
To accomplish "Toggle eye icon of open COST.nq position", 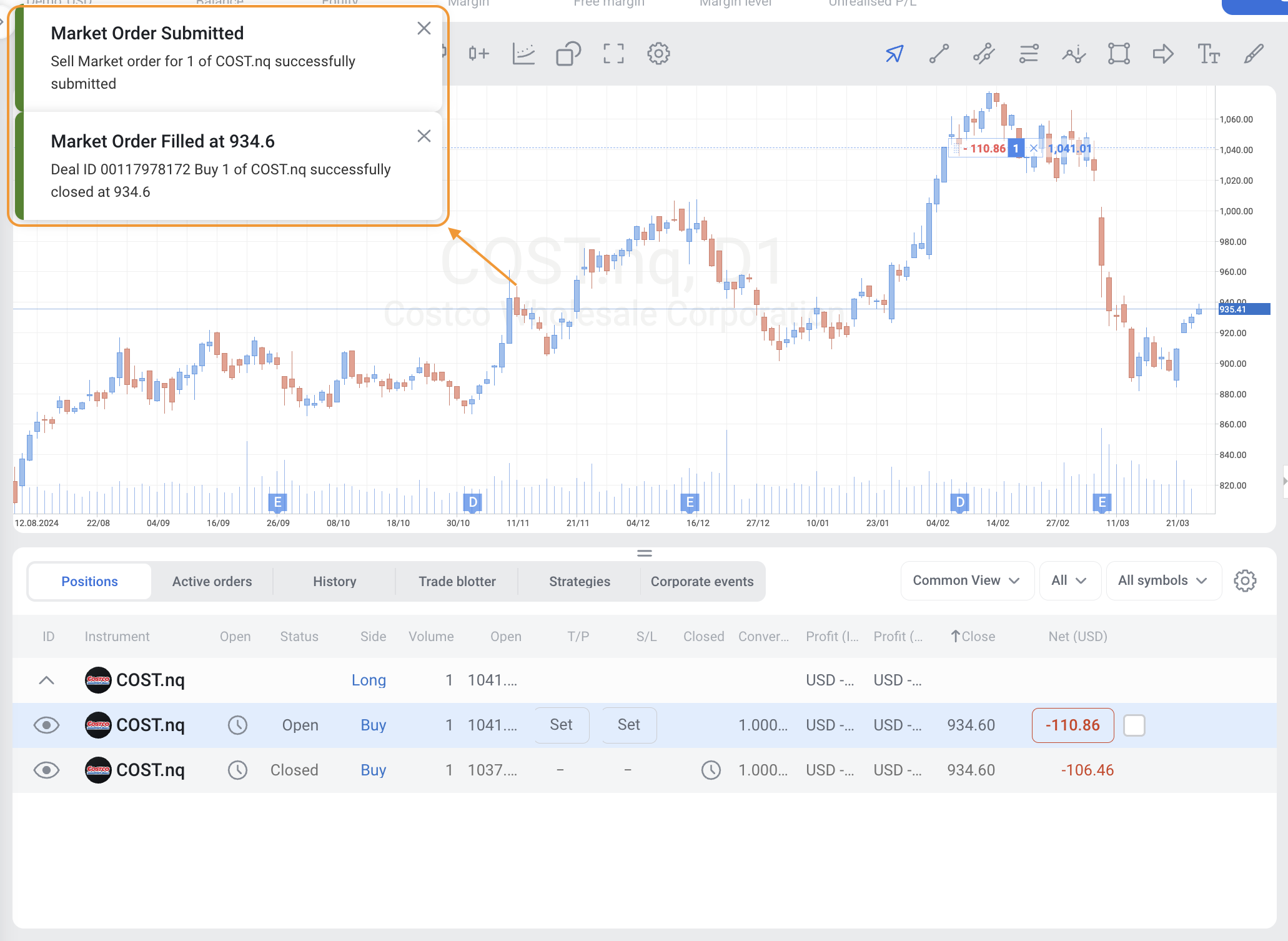I will point(46,725).
